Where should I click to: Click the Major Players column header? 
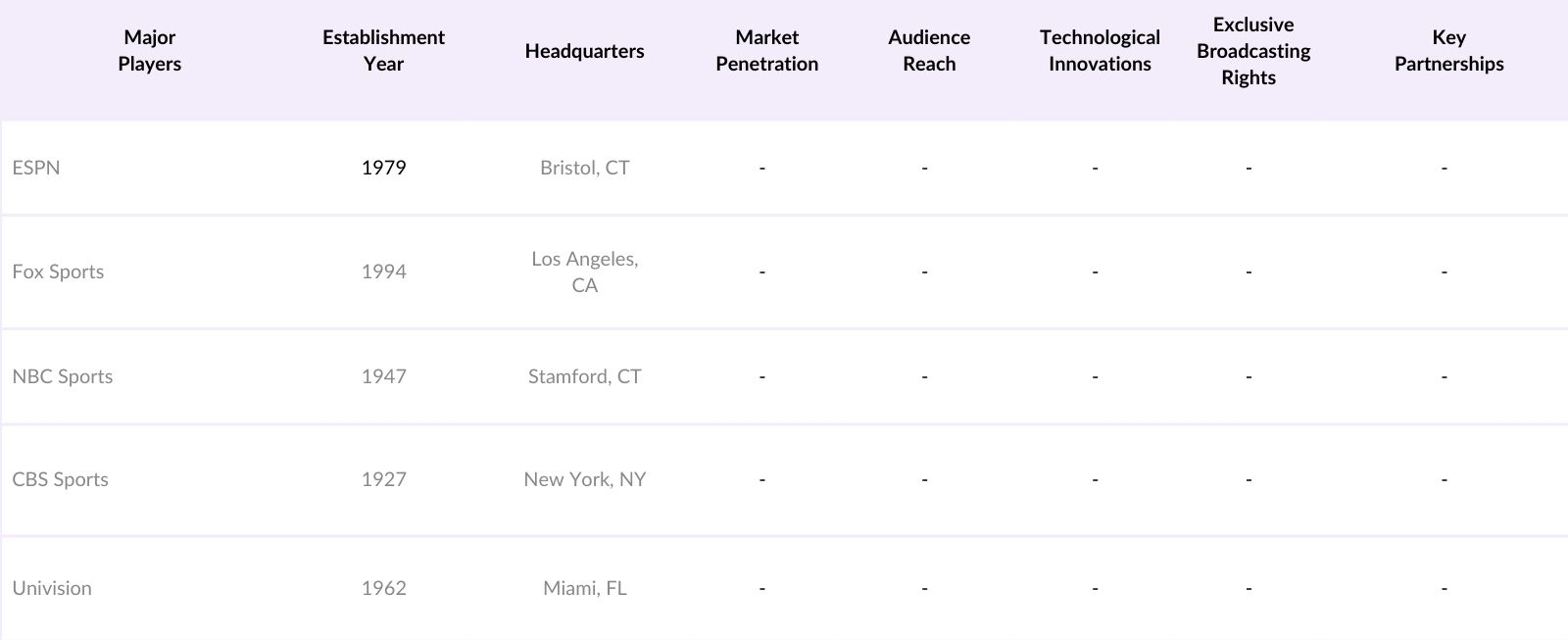149,51
